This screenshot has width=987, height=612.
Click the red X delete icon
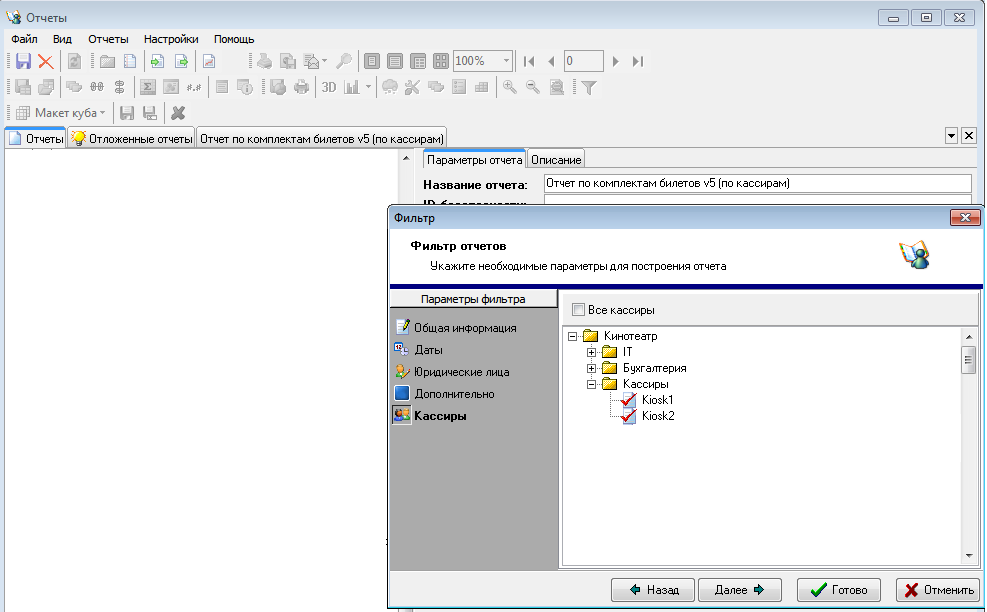click(x=45, y=61)
